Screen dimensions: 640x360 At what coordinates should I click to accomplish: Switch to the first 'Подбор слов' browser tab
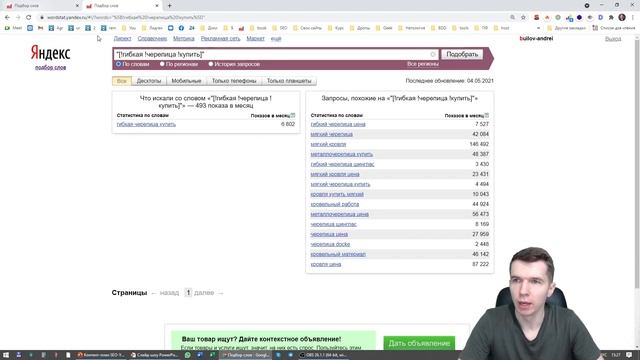pyautogui.click(x=41, y=6)
